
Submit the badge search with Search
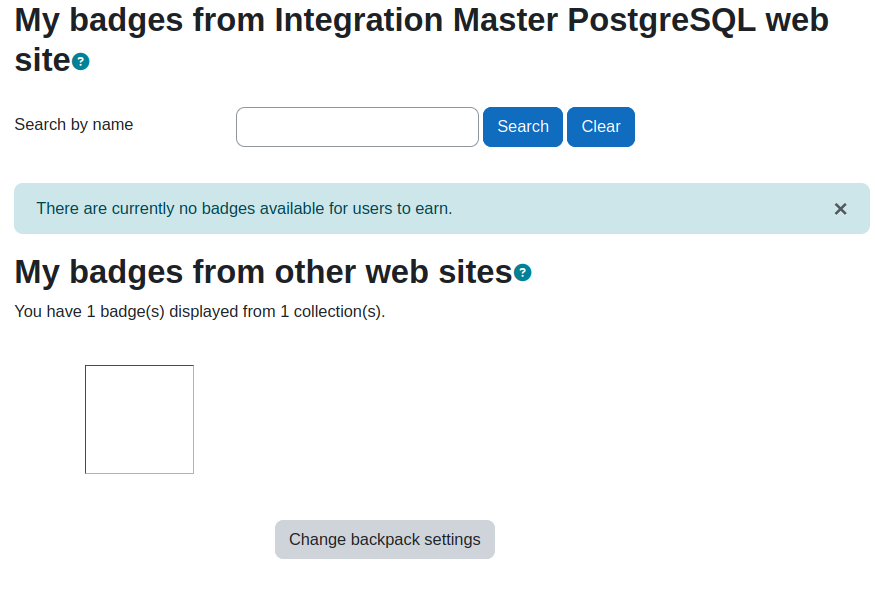[523, 127]
